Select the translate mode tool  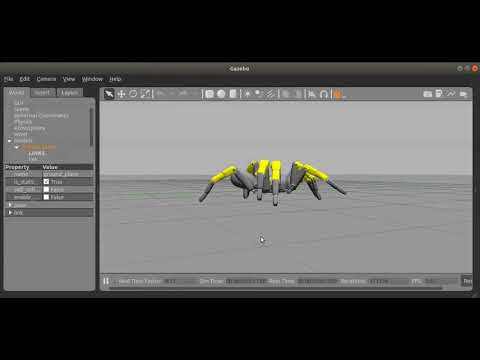[121, 94]
